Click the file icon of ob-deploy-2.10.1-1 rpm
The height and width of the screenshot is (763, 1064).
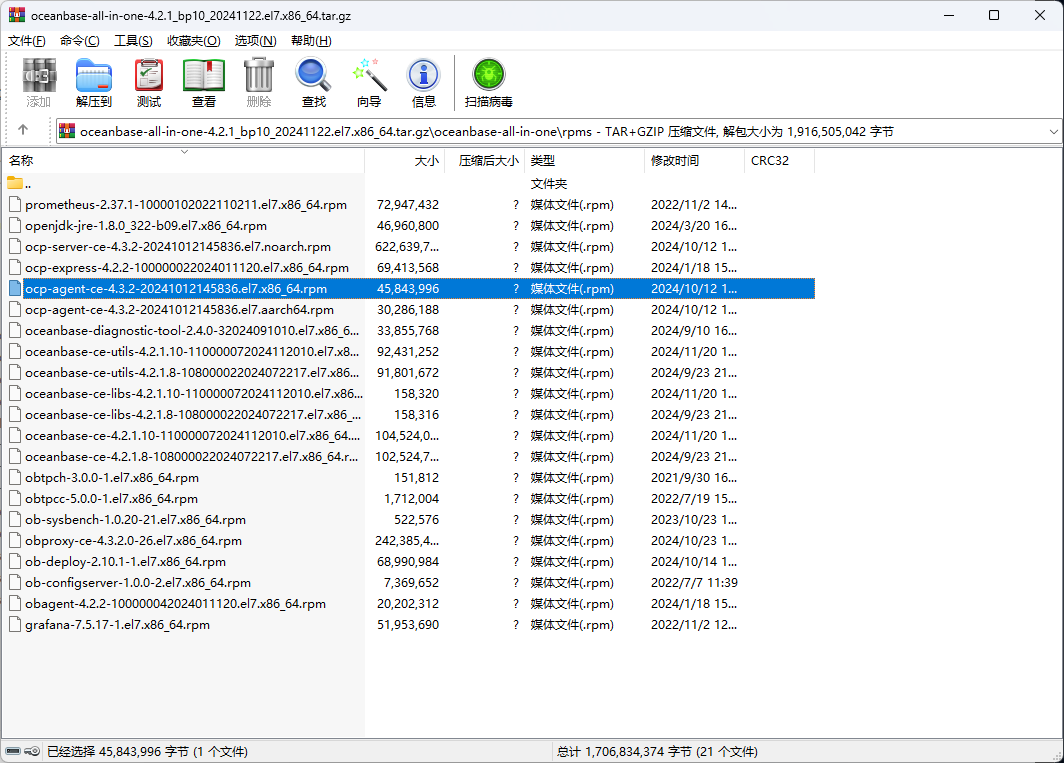coord(15,561)
